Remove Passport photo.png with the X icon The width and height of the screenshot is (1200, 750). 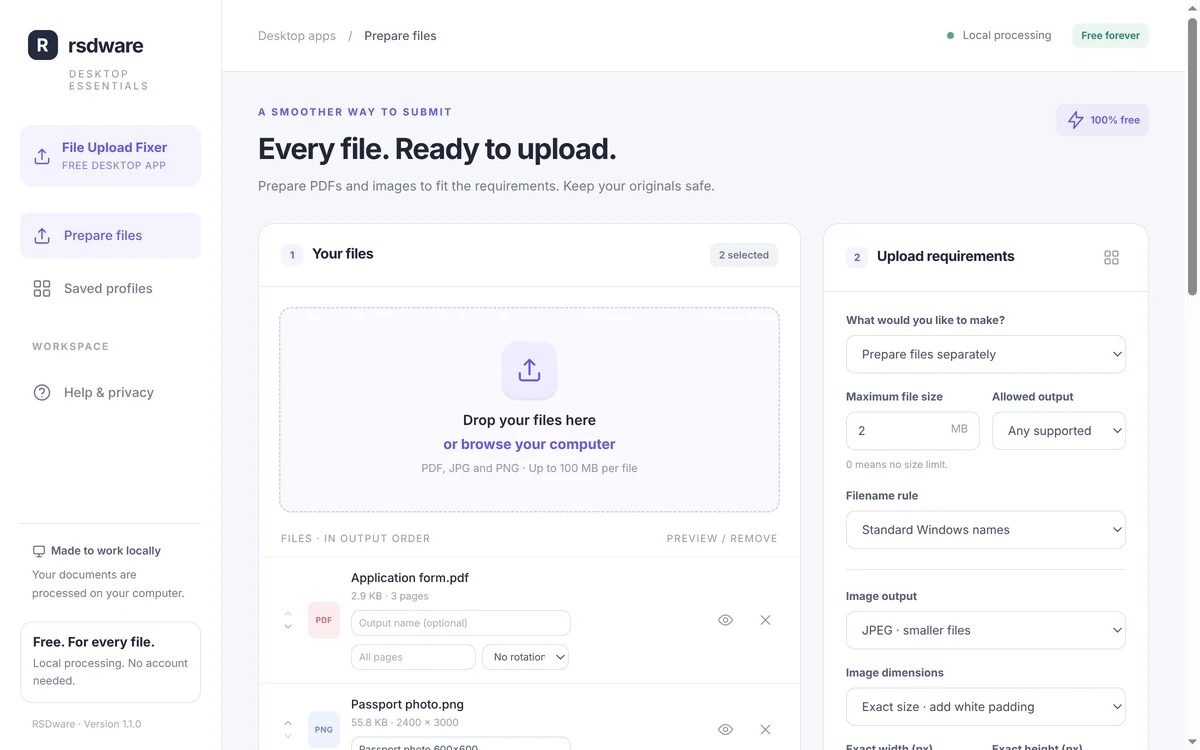pos(765,729)
